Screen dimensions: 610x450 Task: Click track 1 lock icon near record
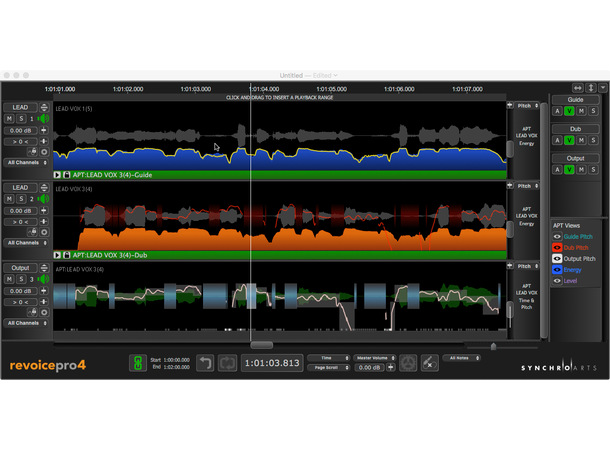tap(33, 152)
